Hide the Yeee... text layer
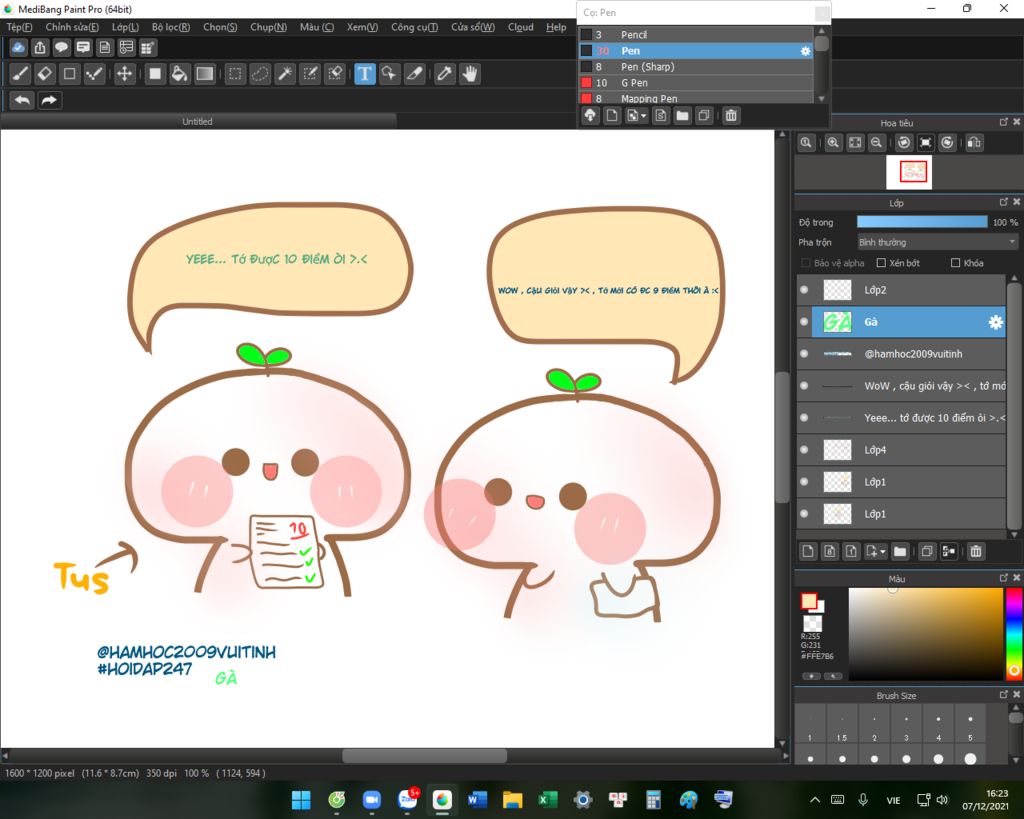Image resolution: width=1024 pixels, height=819 pixels. (x=804, y=417)
